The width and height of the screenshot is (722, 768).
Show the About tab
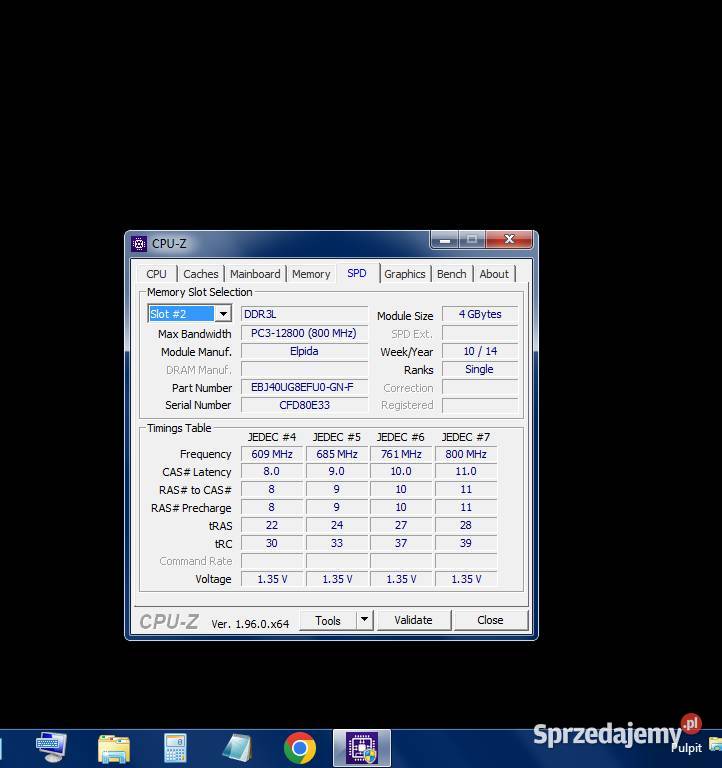(494, 274)
